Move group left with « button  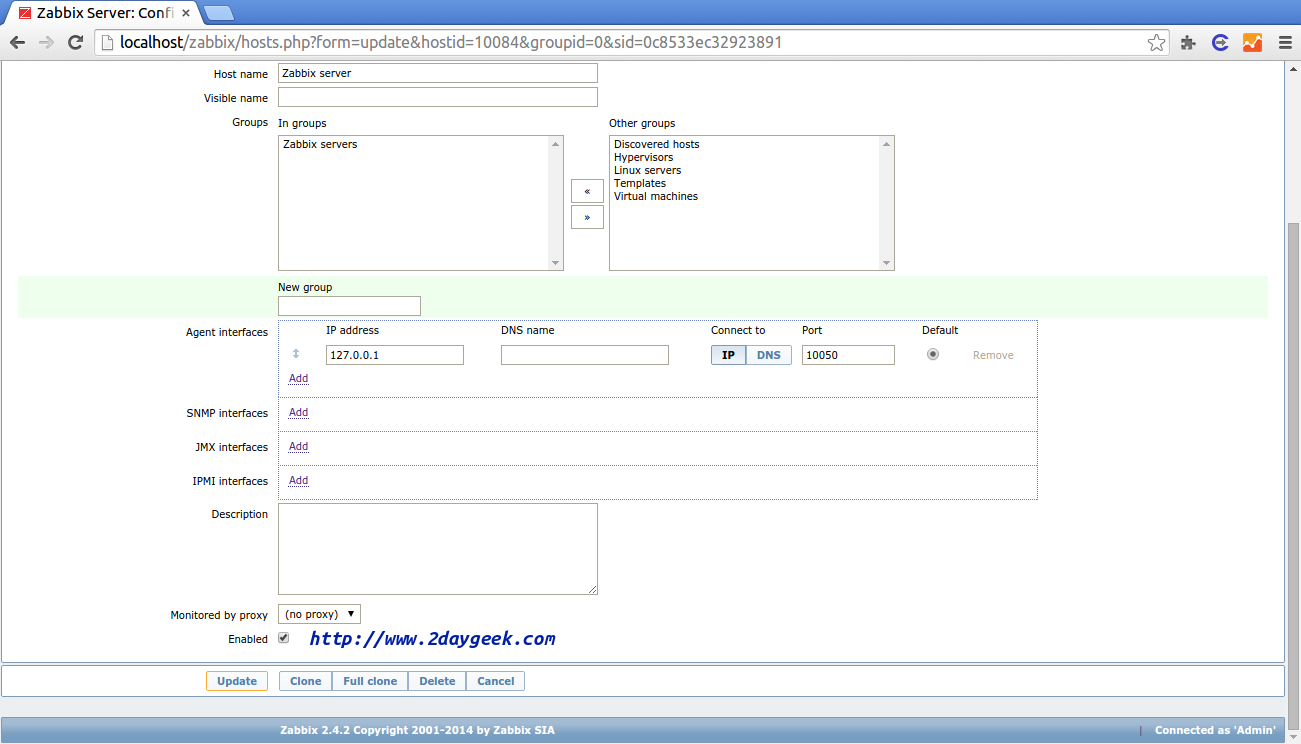pyautogui.click(x=587, y=191)
